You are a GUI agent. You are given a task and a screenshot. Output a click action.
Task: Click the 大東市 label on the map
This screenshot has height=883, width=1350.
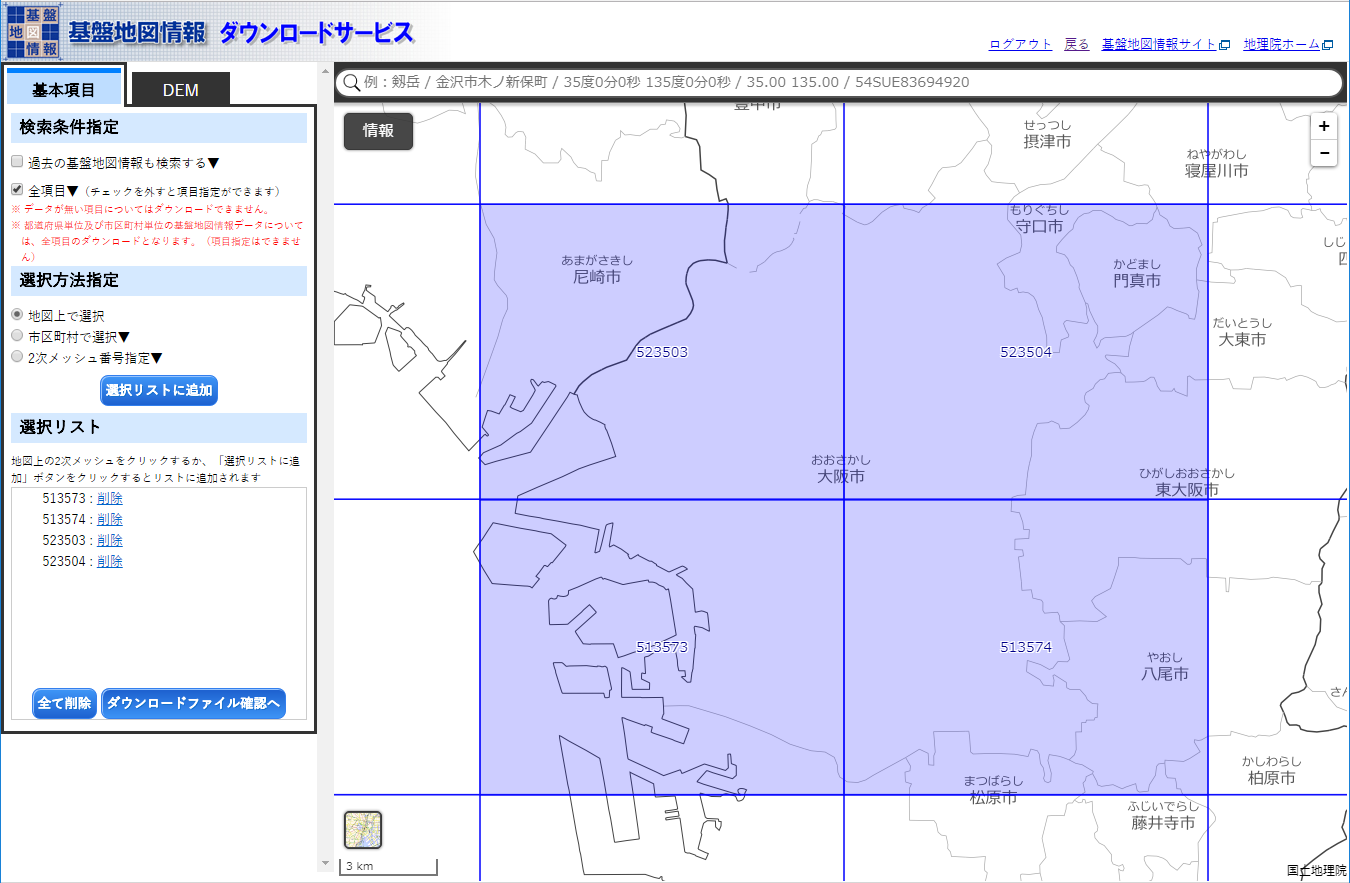tap(1242, 340)
